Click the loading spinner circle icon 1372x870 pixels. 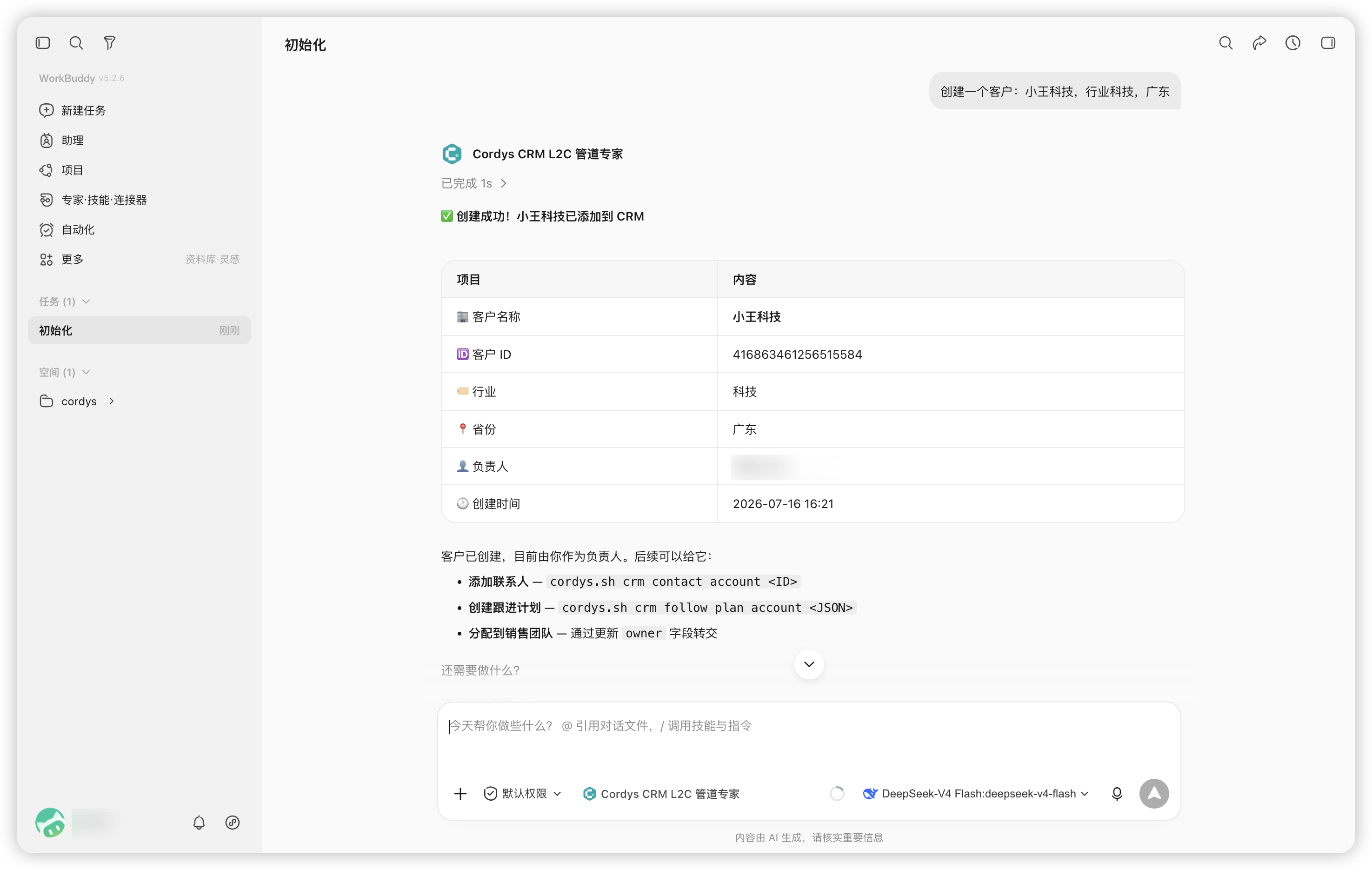coord(836,794)
